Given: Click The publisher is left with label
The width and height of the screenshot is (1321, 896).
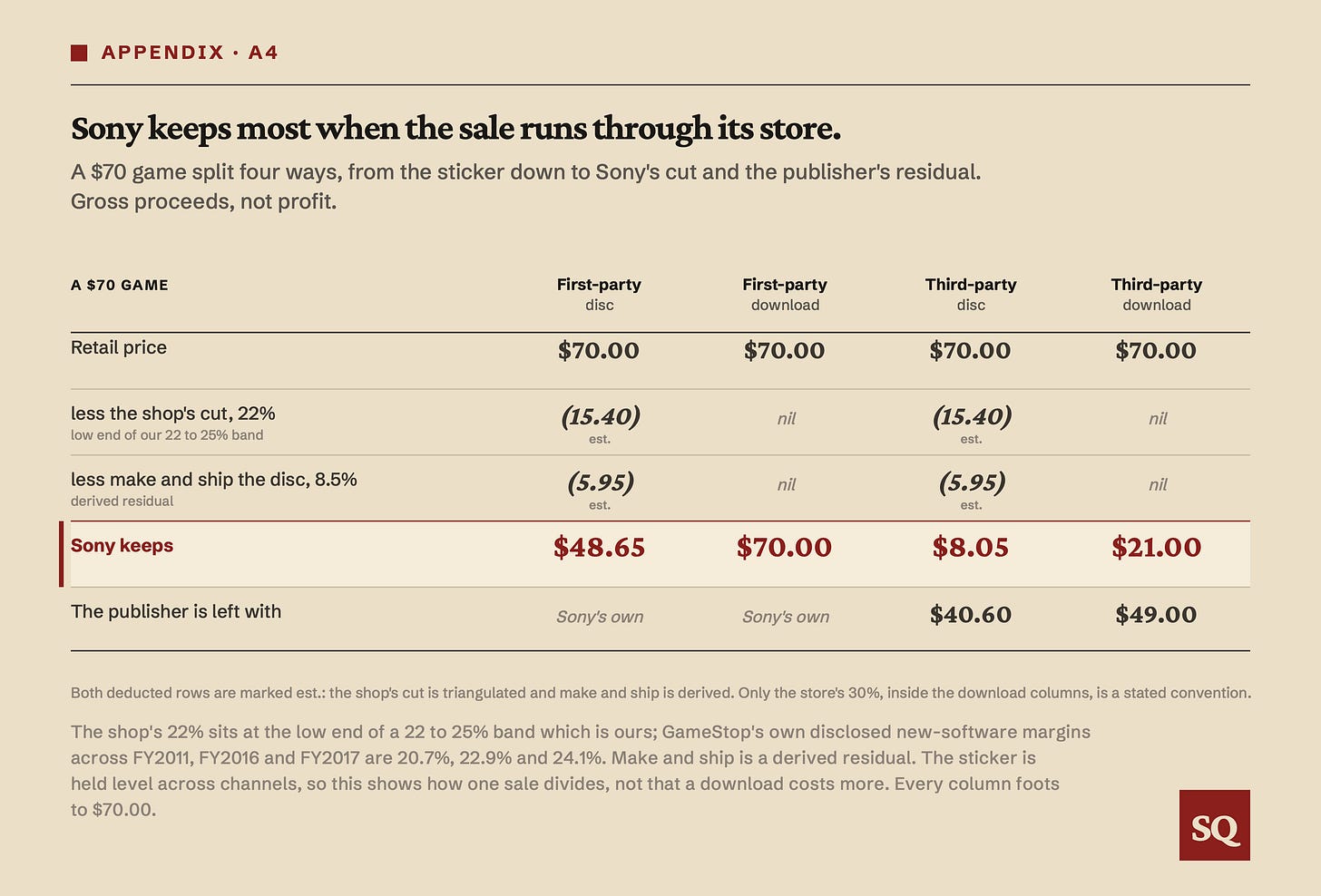Looking at the screenshot, I should tap(176, 611).
